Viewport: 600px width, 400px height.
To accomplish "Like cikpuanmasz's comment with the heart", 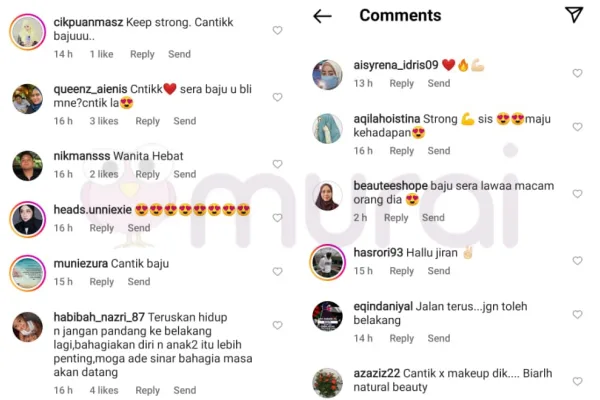I will 277,30.
